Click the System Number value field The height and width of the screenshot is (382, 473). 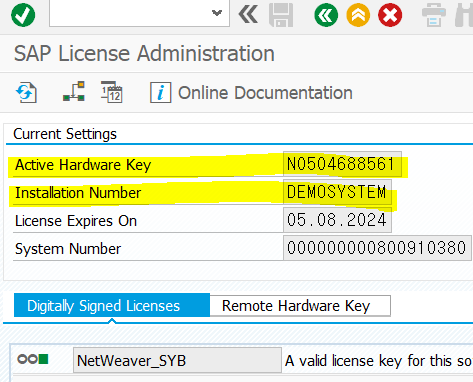[x=377, y=248]
